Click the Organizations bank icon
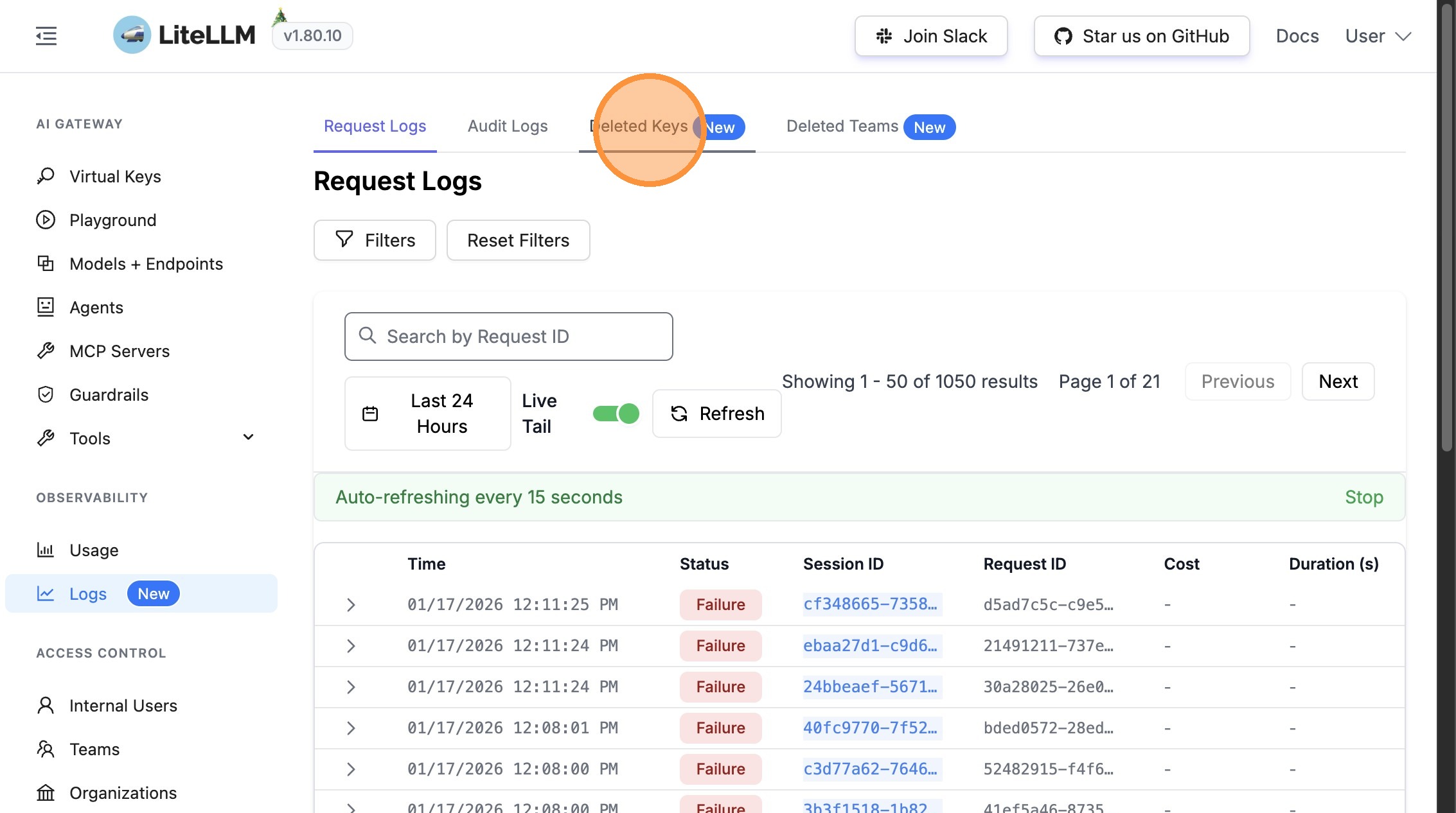This screenshot has height=813, width=1456. coord(46,792)
